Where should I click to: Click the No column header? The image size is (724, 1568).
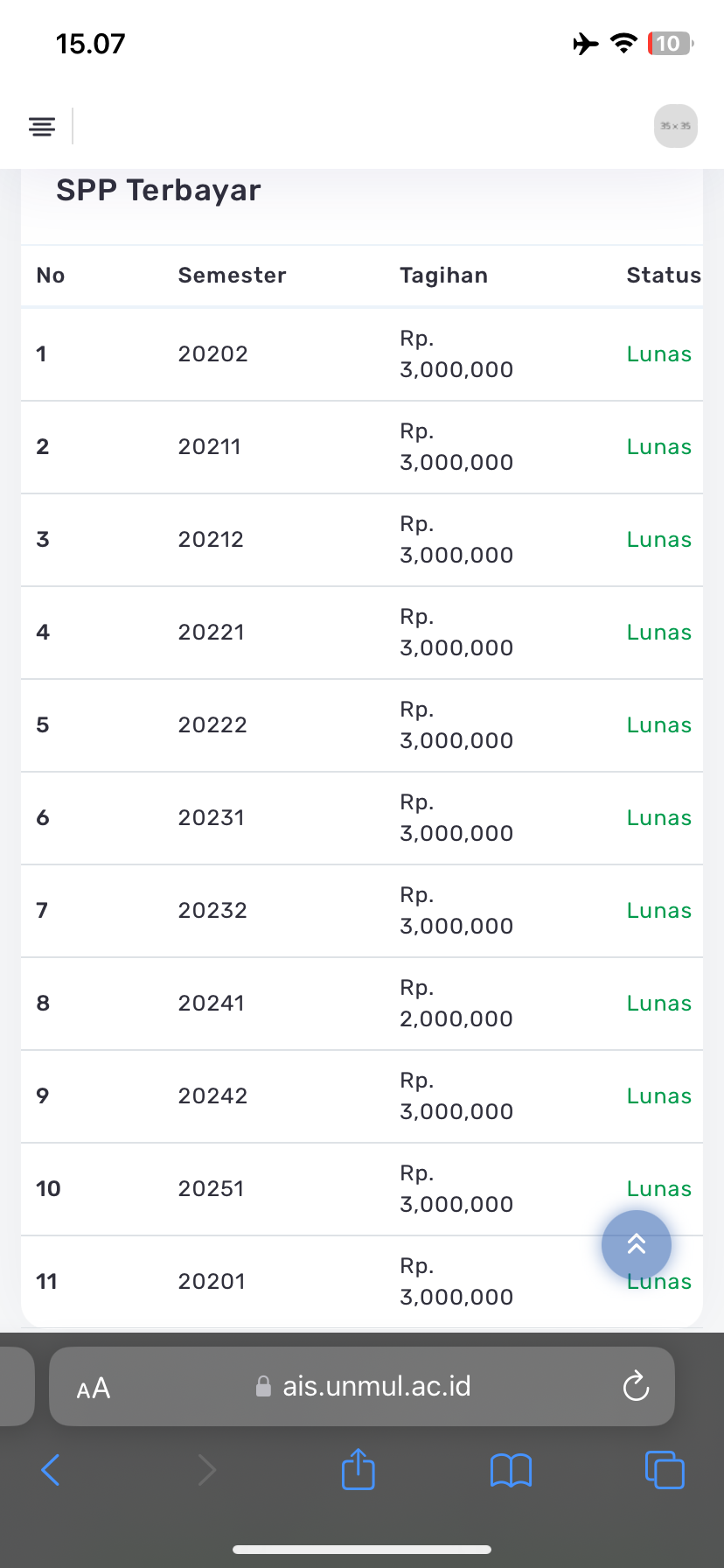point(51,276)
